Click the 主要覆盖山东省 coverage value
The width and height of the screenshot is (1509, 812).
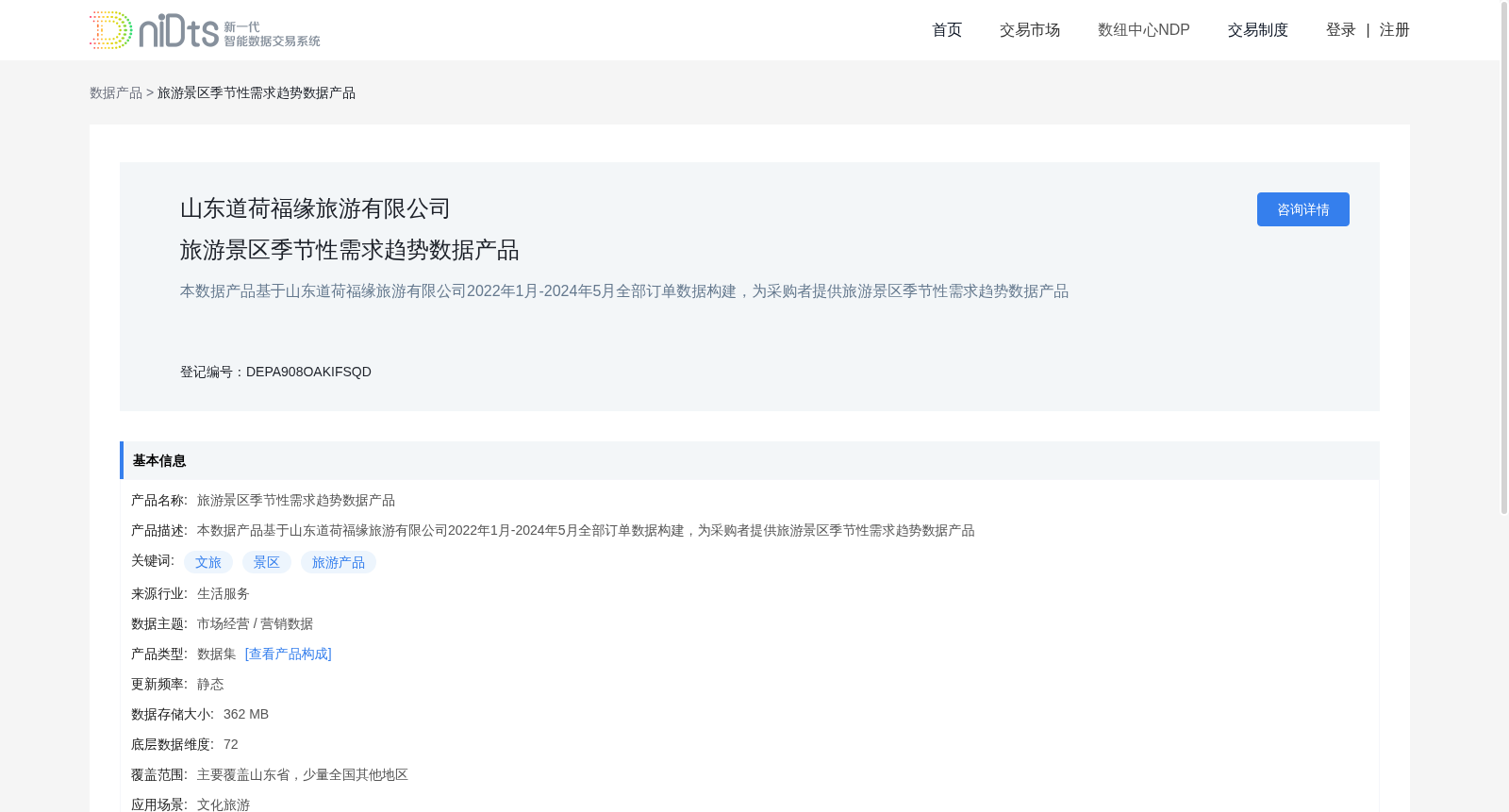[303, 774]
